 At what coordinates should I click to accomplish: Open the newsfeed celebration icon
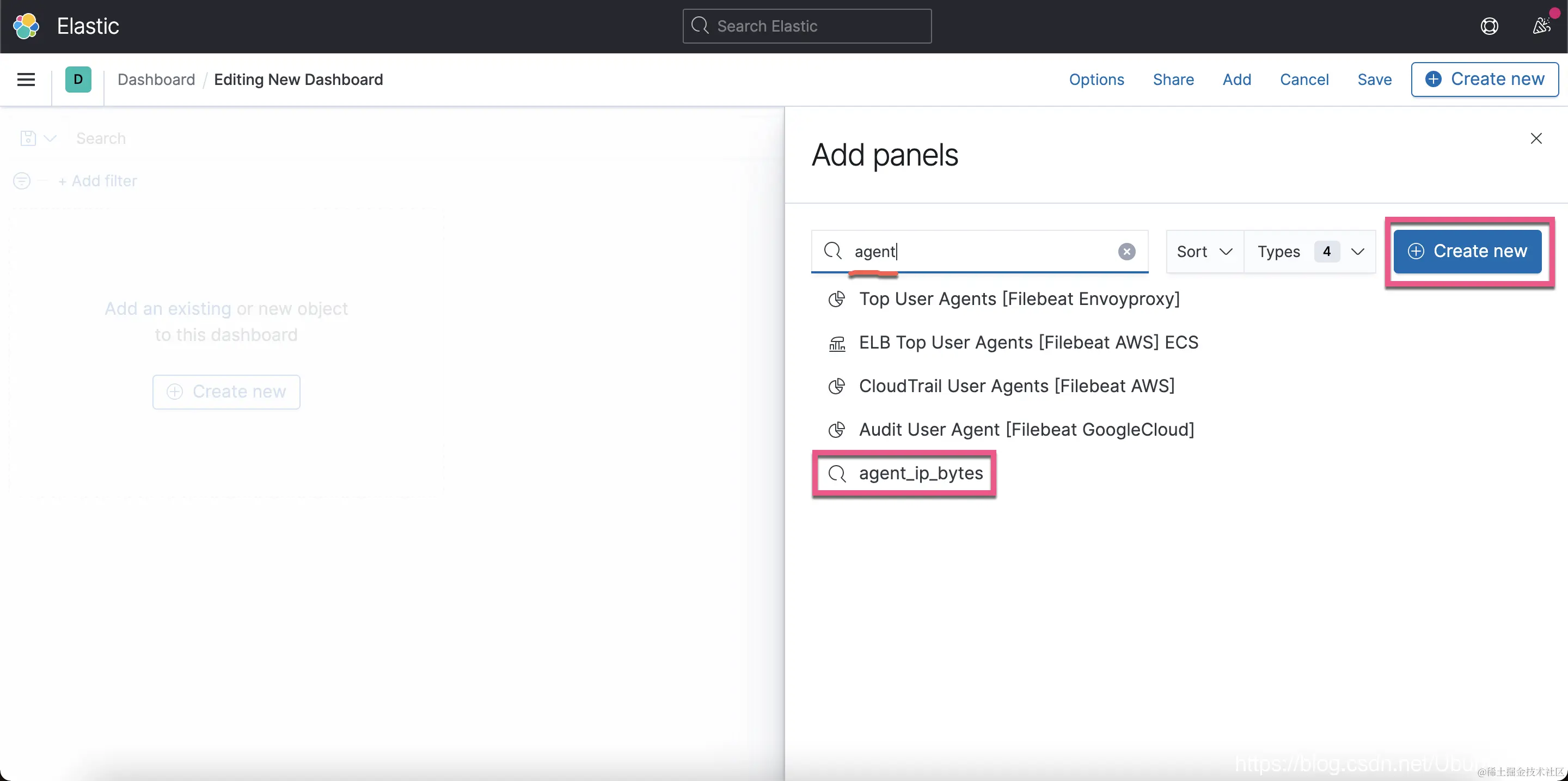pyautogui.click(x=1541, y=26)
